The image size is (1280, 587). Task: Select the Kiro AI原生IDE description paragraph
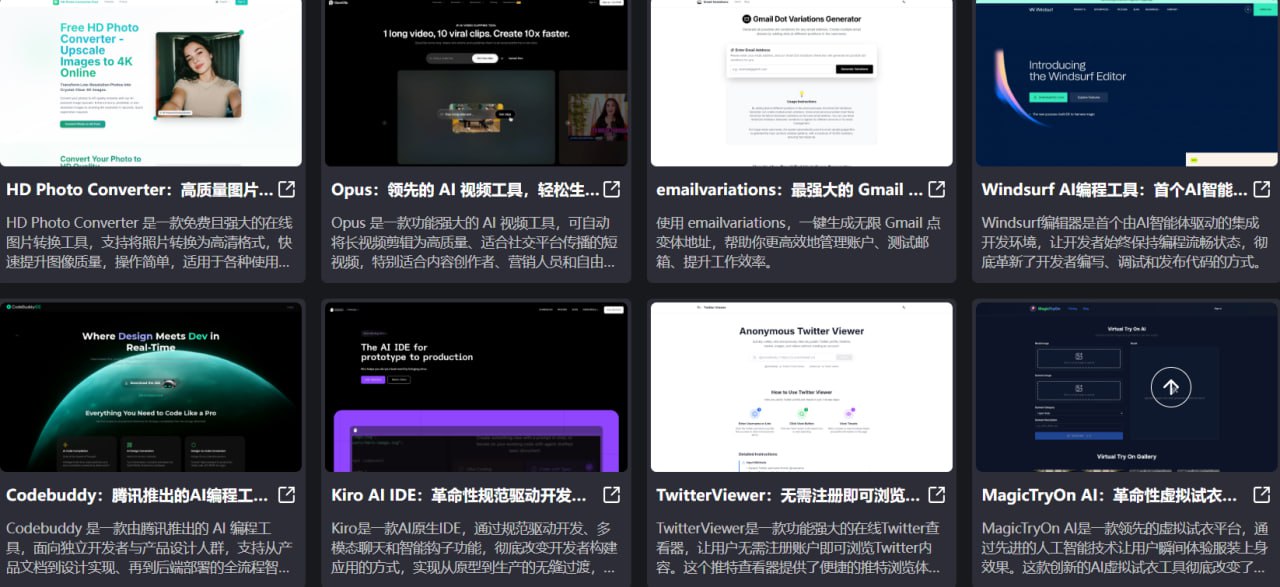(476, 548)
